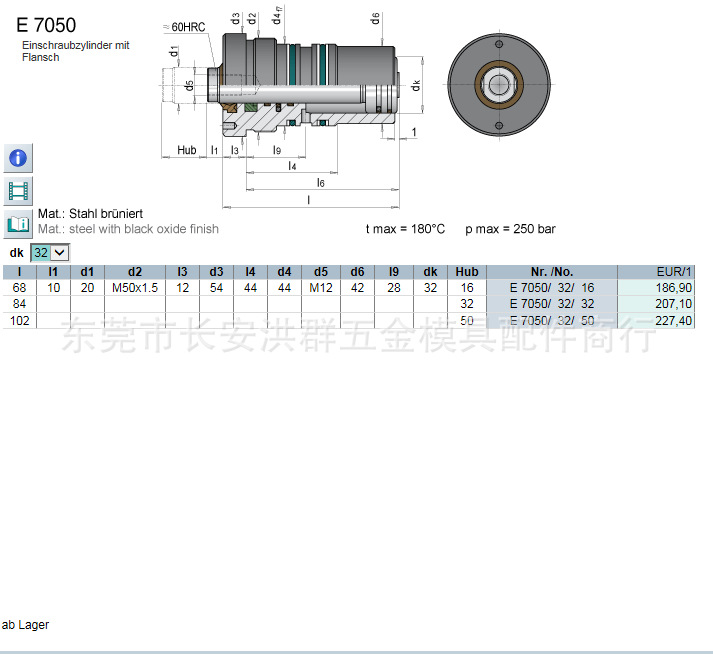
Task: Open the book catalog info icon
Action: [18, 222]
